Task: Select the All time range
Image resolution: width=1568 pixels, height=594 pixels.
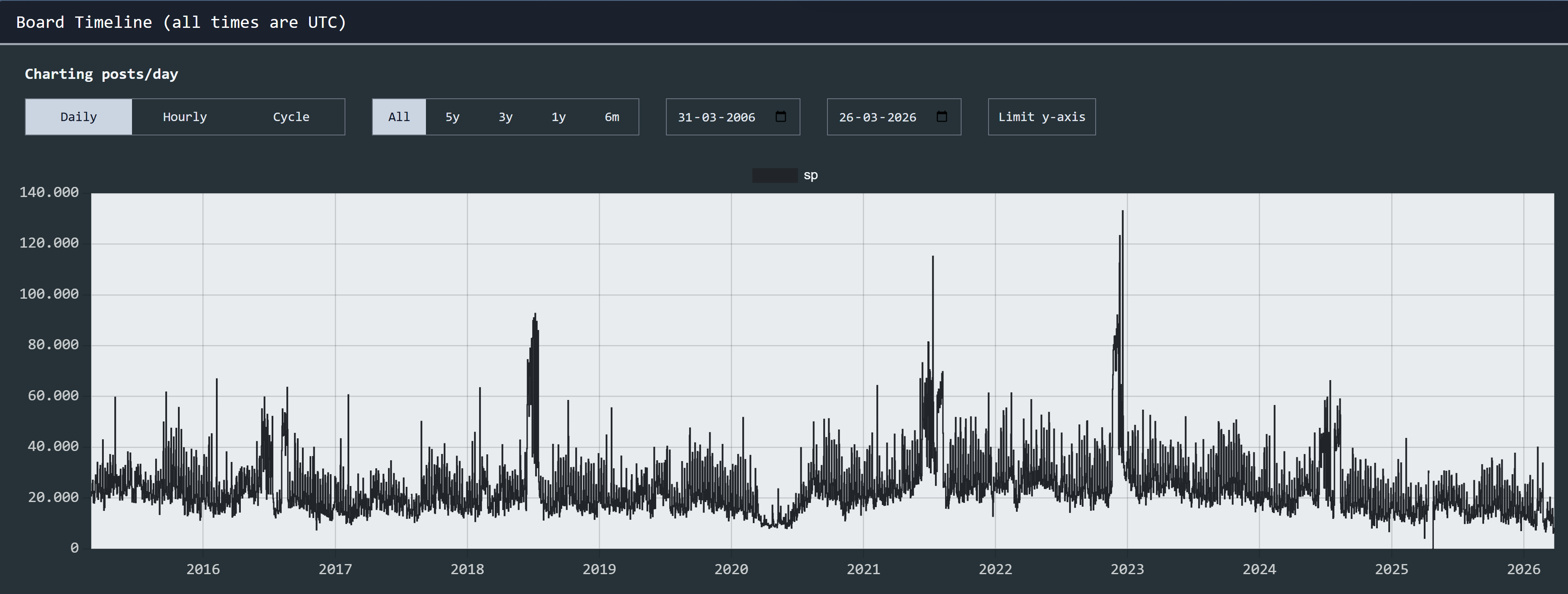Action: click(399, 117)
